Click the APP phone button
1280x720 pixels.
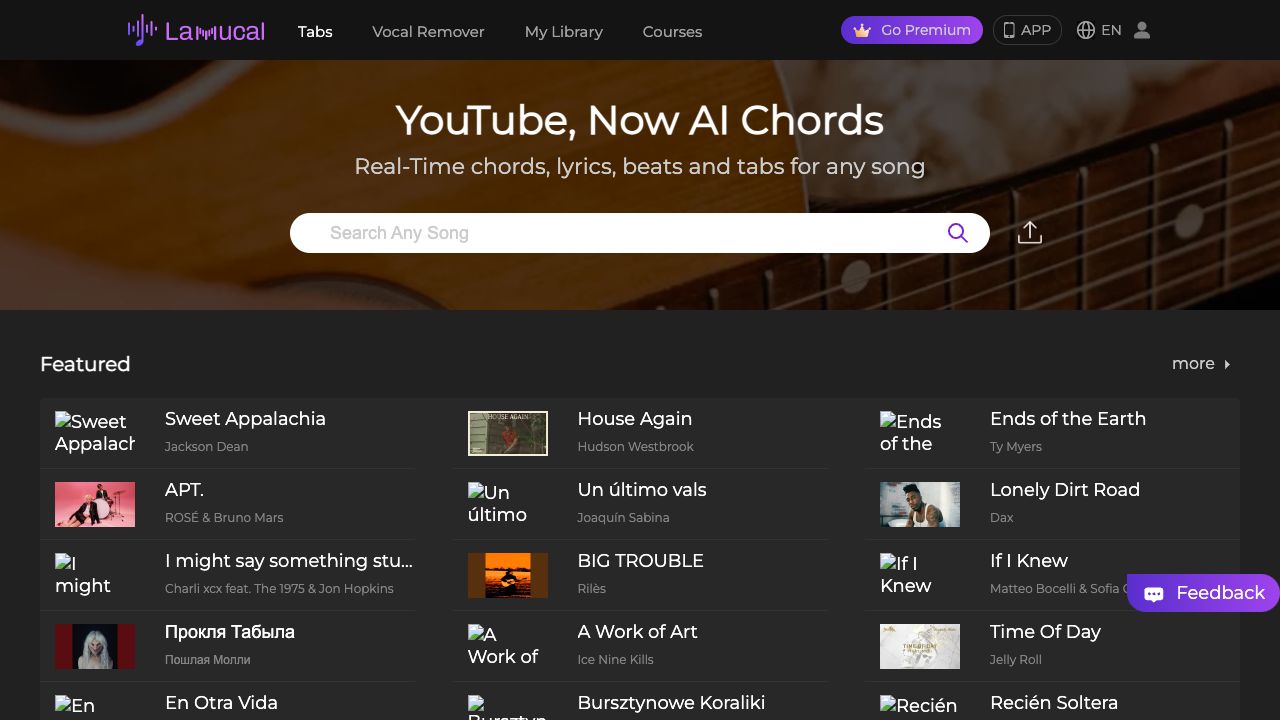pos(1027,30)
